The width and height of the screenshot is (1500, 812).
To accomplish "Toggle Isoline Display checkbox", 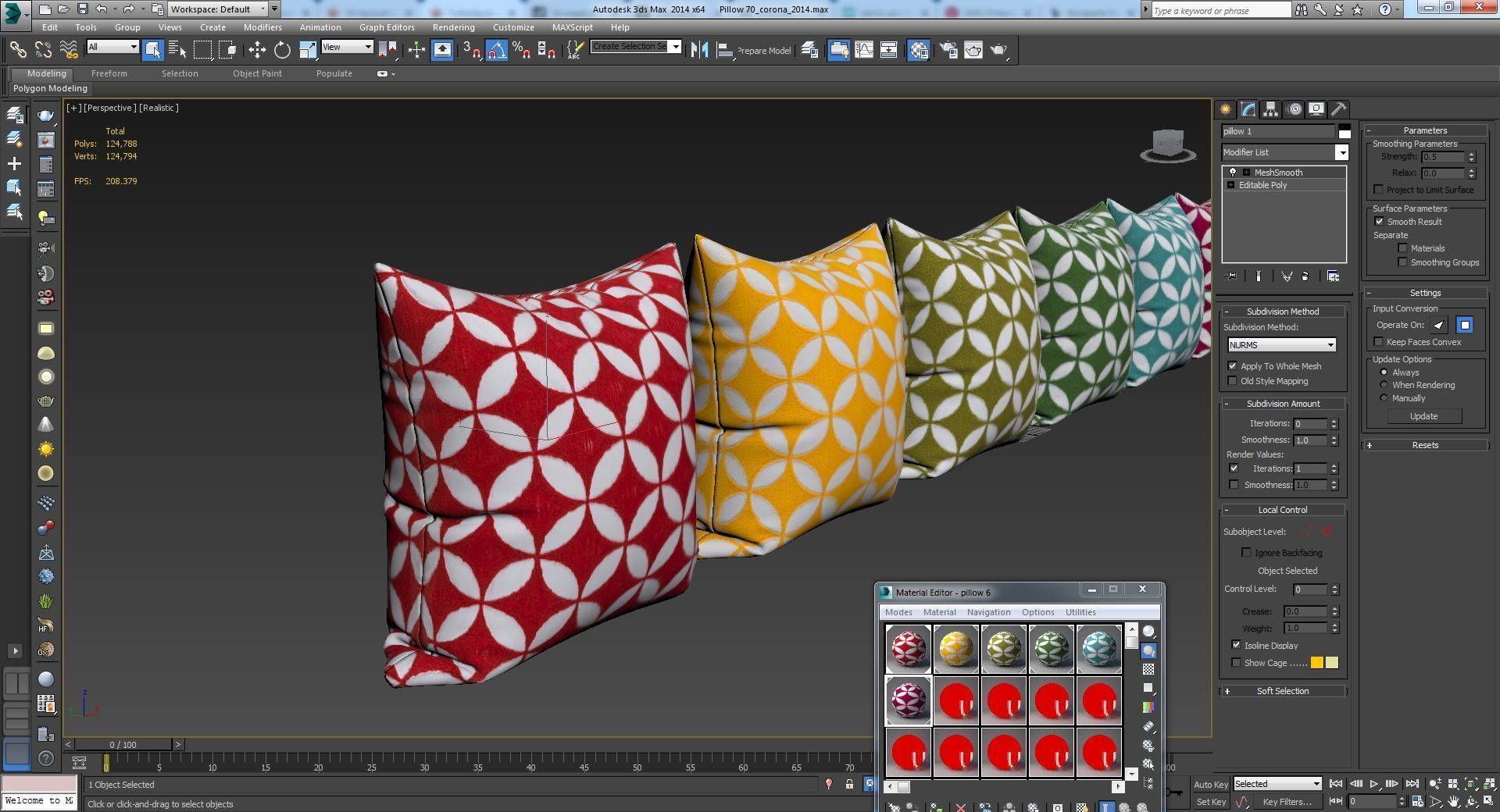I will click(x=1237, y=646).
